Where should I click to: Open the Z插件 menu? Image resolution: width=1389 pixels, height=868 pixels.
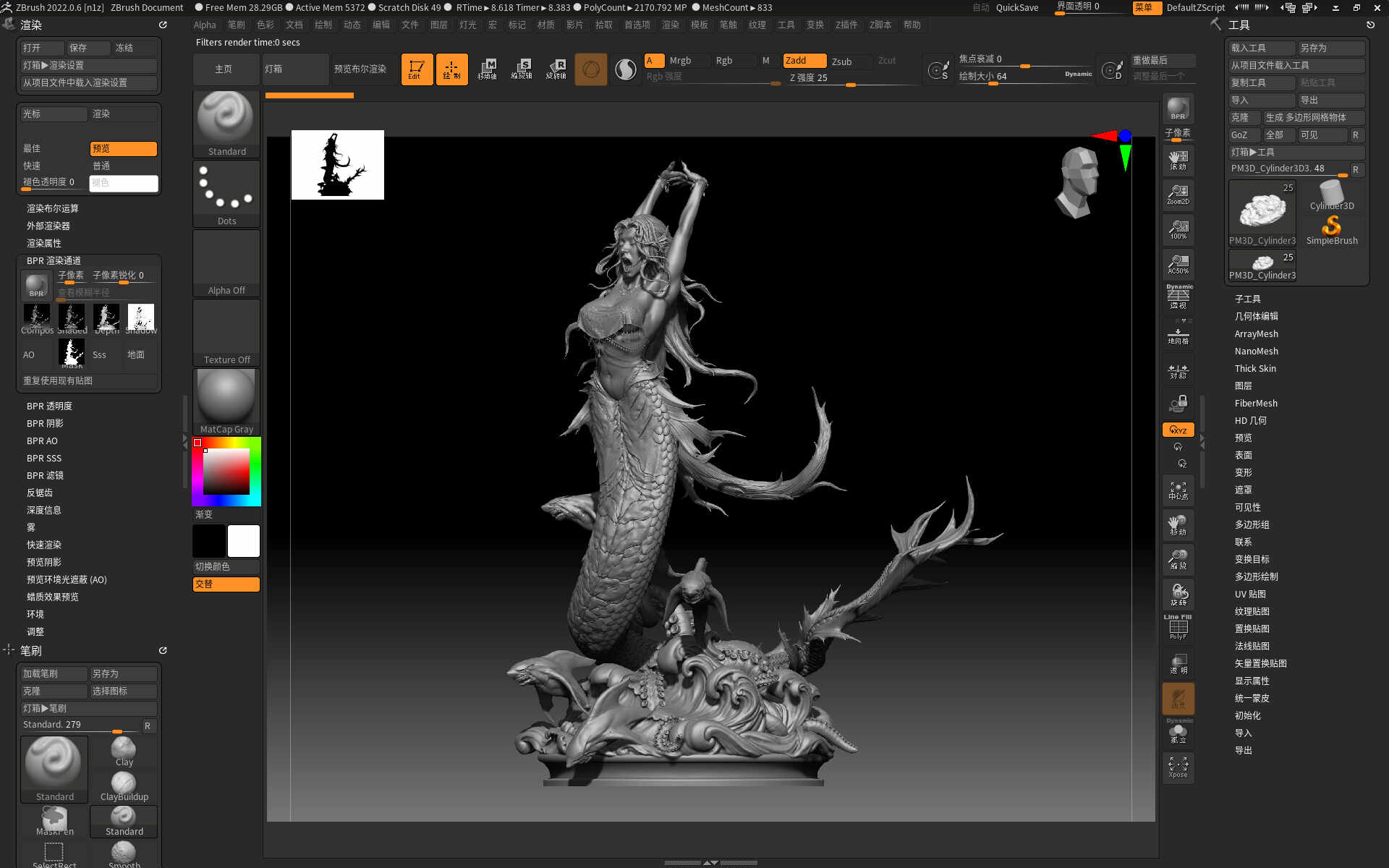pyautogui.click(x=846, y=25)
